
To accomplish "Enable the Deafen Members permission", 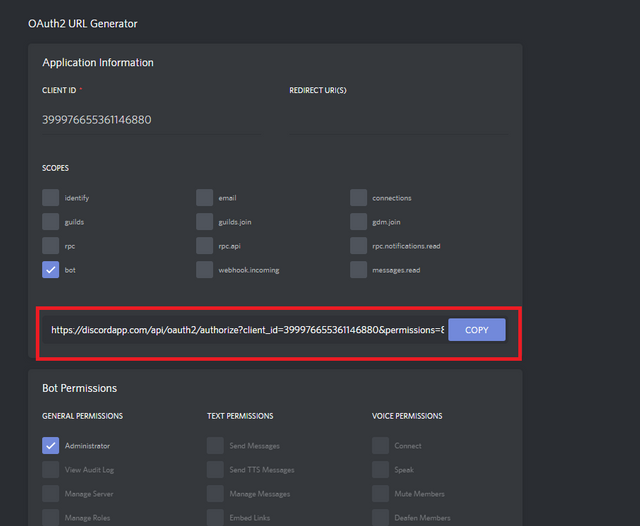I will pyautogui.click(x=380, y=518).
